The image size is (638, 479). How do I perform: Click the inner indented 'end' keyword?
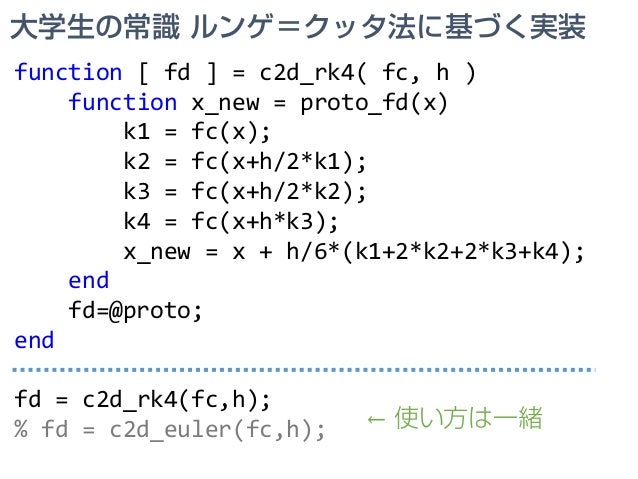[x=89, y=280]
